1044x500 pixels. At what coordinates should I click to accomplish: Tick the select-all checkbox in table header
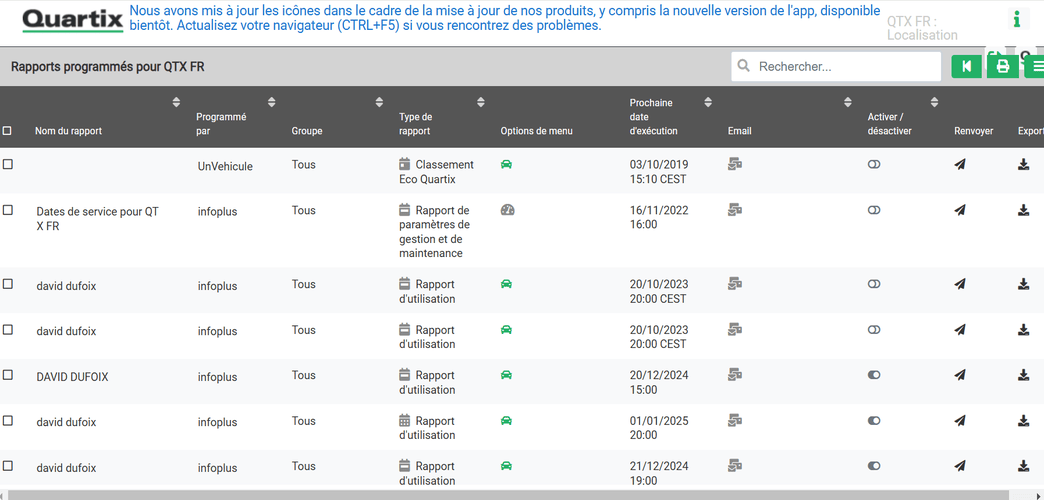pyautogui.click(x=7, y=131)
